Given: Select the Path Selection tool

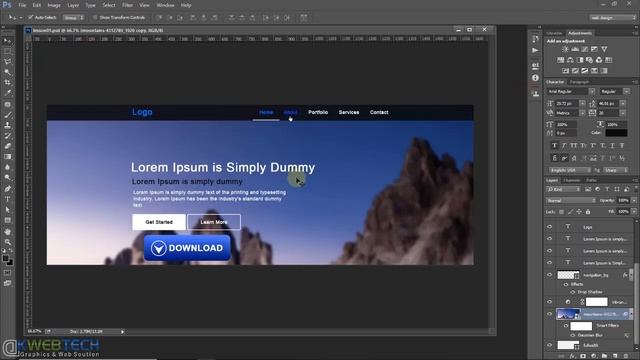Looking at the screenshot, I should (x=7, y=210).
